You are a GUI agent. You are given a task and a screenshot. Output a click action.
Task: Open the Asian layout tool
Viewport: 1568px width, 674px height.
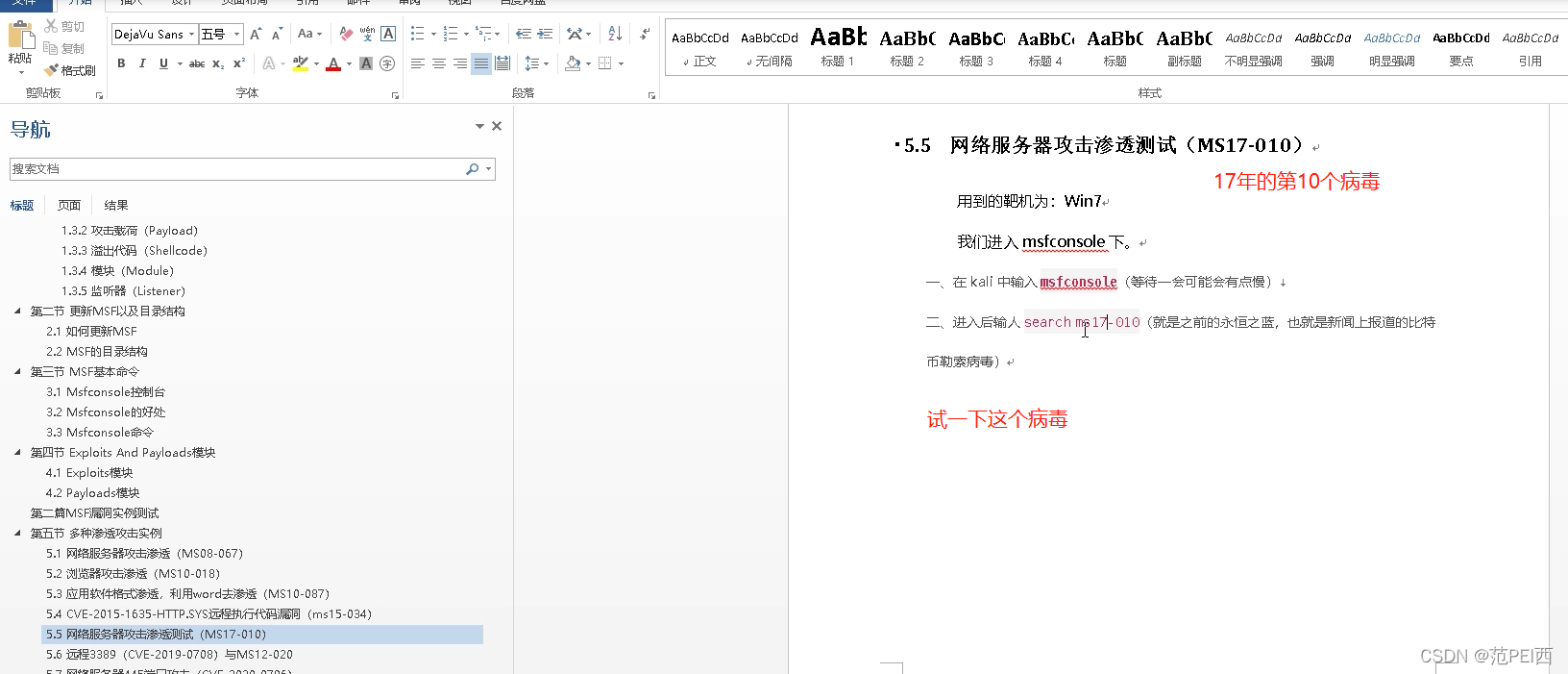pyautogui.click(x=575, y=34)
